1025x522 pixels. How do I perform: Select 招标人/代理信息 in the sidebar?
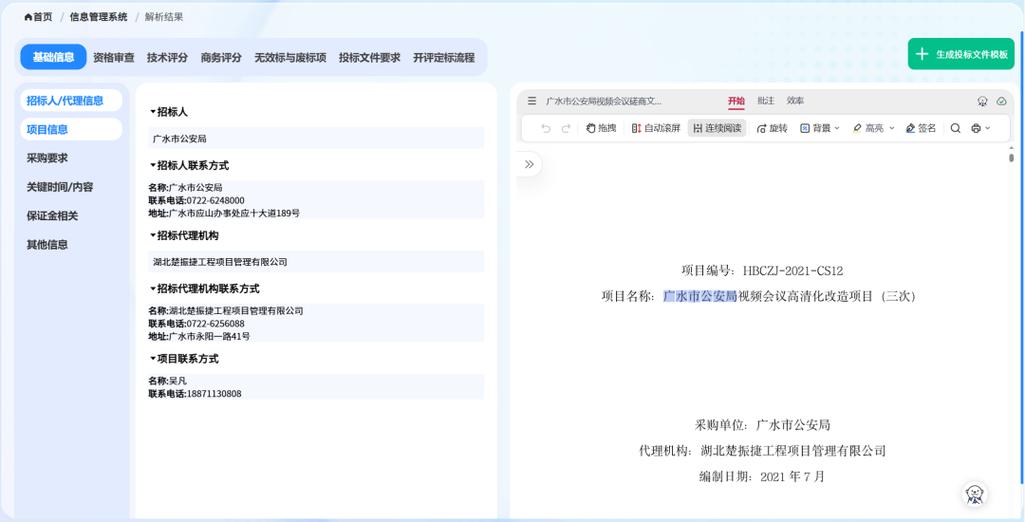71,101
